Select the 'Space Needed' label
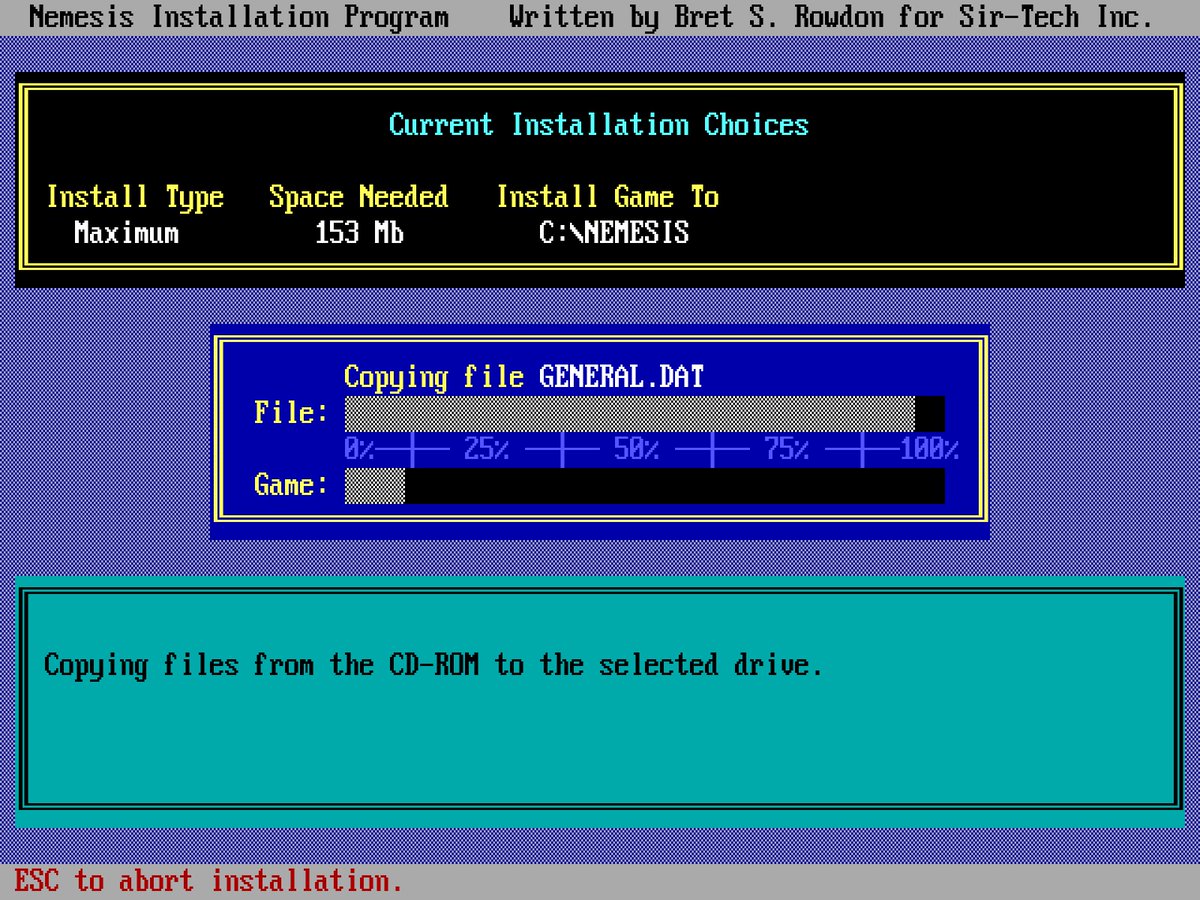Image resolution: width=1200 pixels, height=900 pixels. (x=358, y=197)
